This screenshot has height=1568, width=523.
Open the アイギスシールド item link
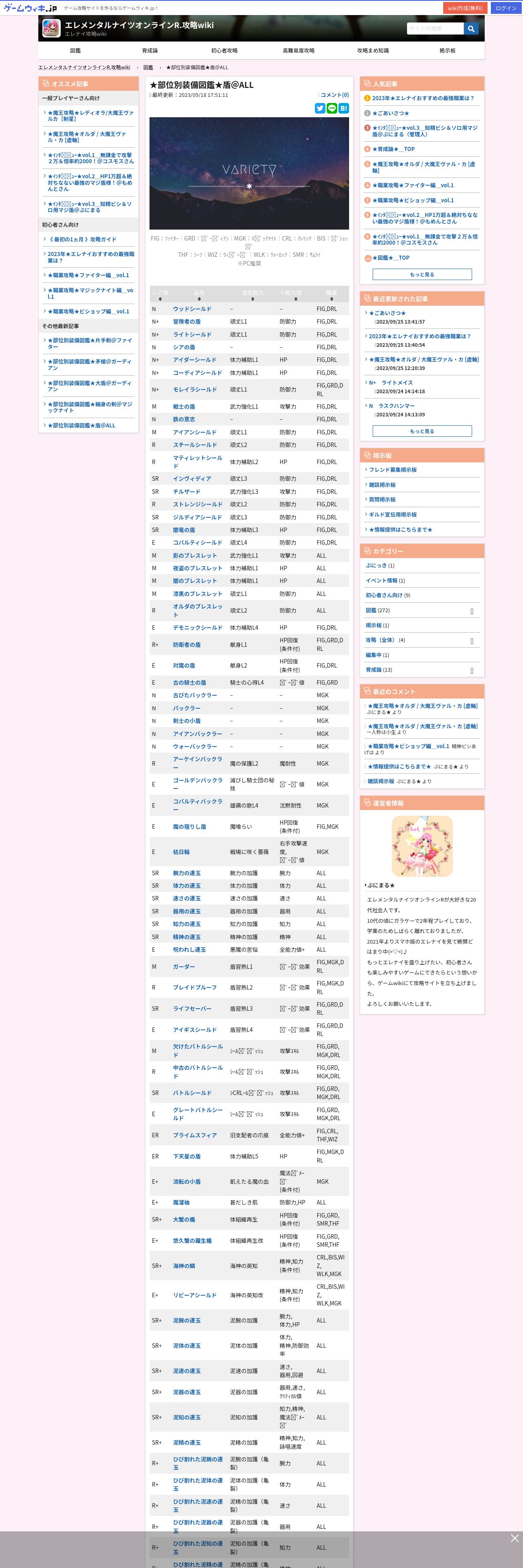pos(195,1030)
